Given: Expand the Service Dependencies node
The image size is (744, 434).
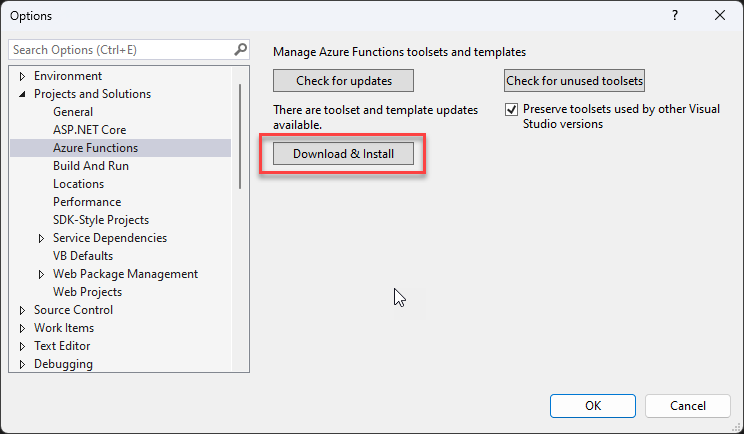Looking at the screenshot, I should (41, 238).
